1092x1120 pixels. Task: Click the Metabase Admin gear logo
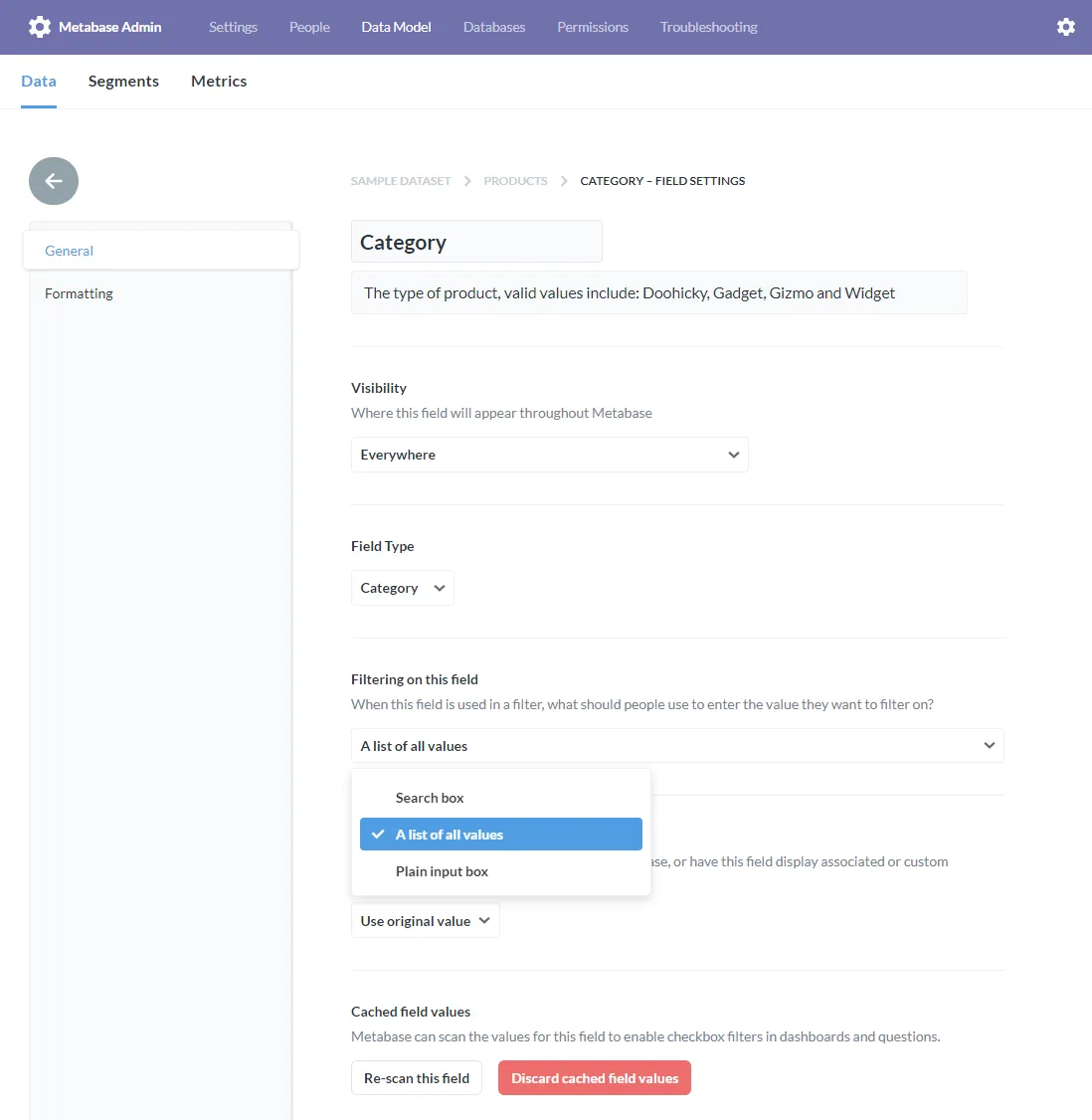tap(39, 26)
